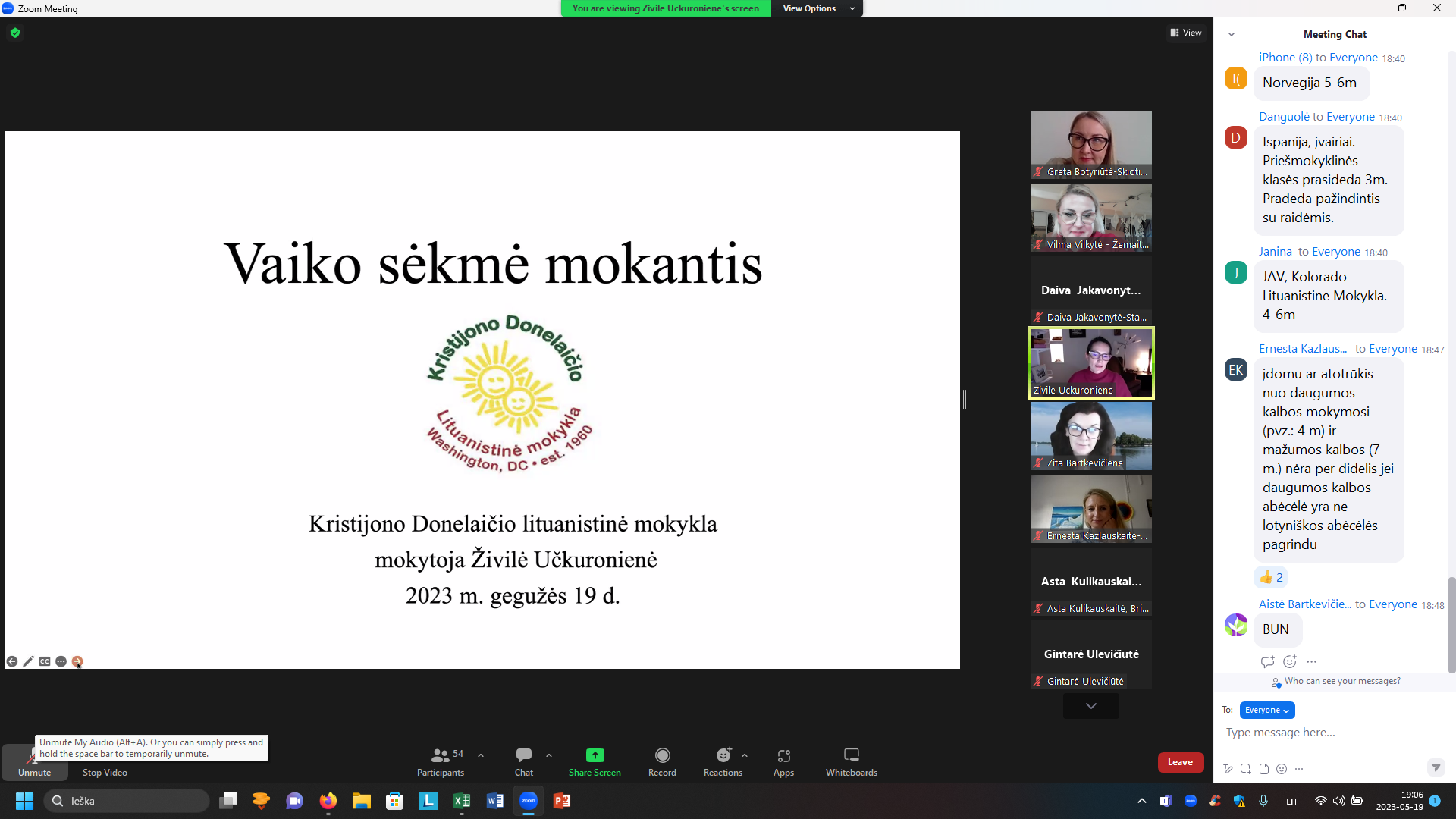Toggle subtitles CC icon on the shared slide
1456x819 pixels.
click(x=45, y=661)
